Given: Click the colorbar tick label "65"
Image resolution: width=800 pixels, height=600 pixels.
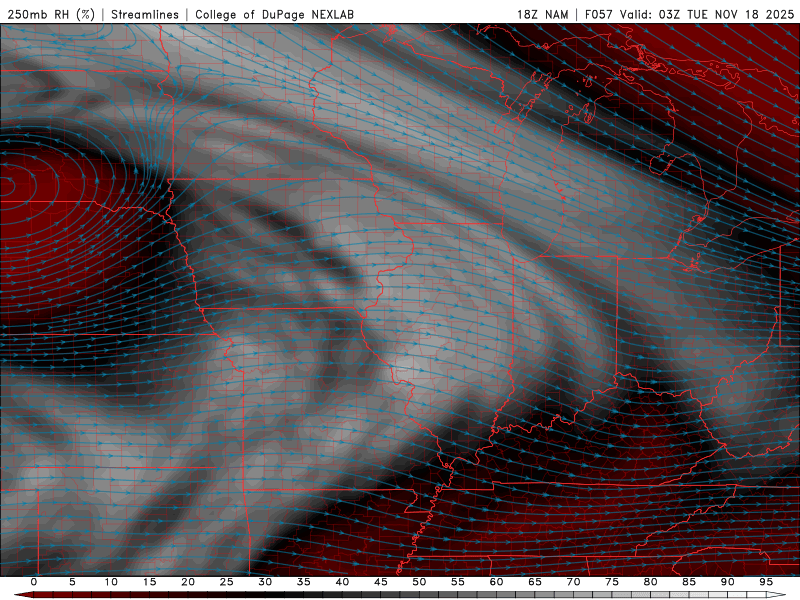Looking at the screenshot, I should 535,582.
